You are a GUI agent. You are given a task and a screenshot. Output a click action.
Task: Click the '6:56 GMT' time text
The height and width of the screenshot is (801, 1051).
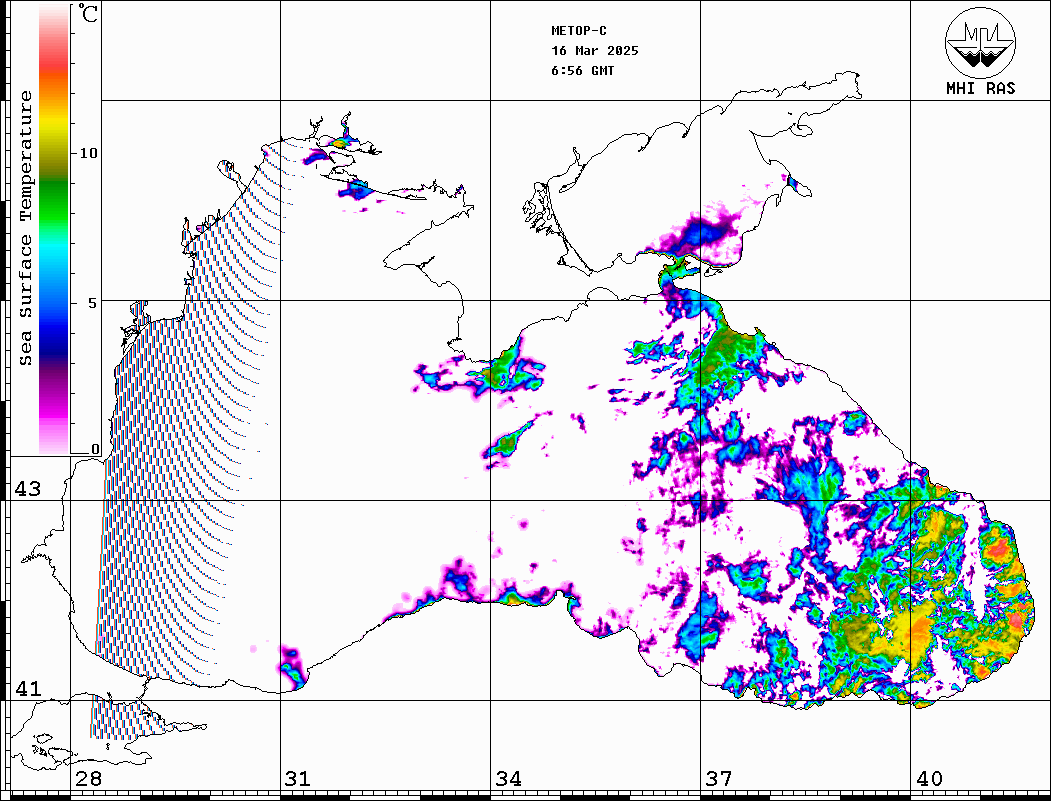(x=583, y=70)
